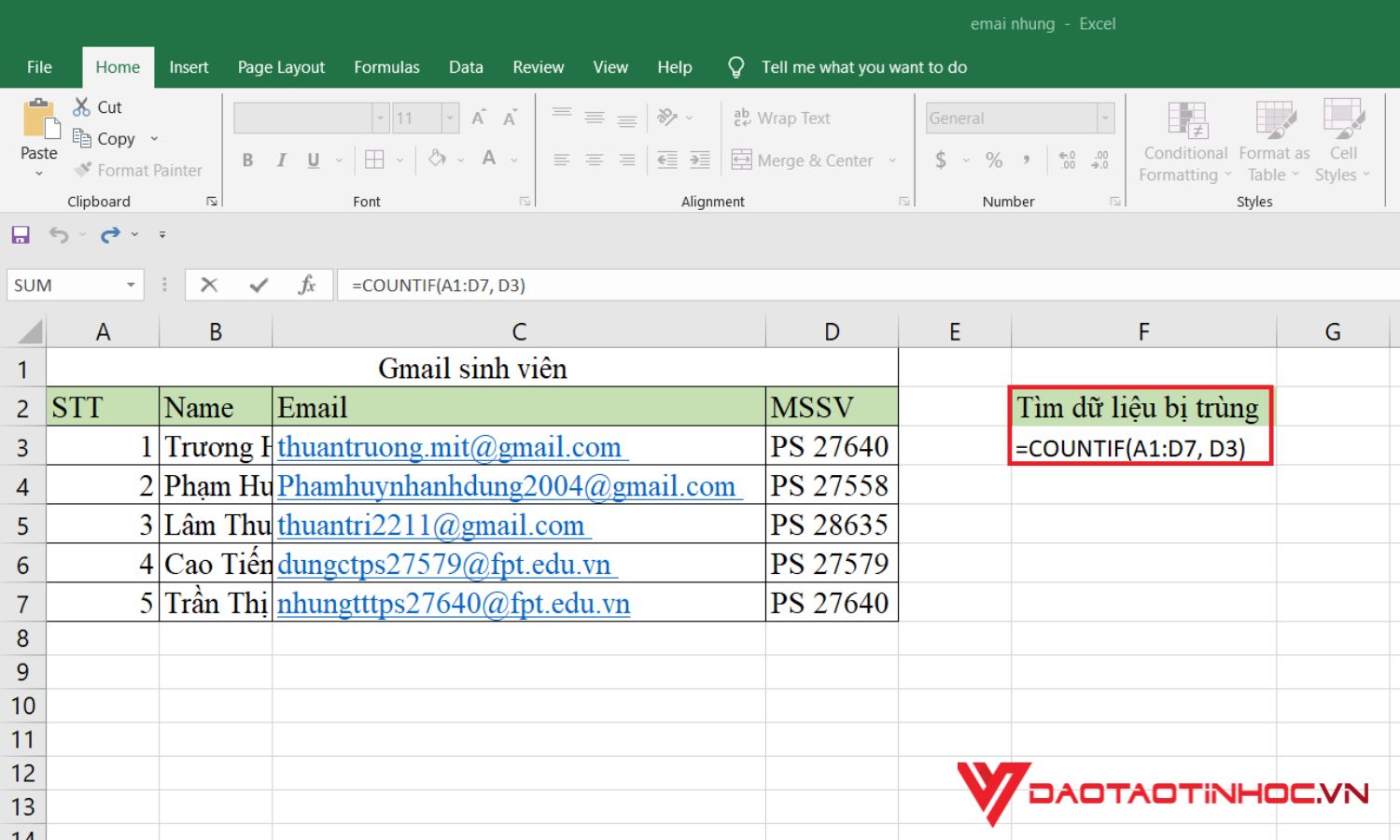Viewport: 1400px width, 840px height.
Task: Switch to the Formulas tab
Action: tap(386, 67)
